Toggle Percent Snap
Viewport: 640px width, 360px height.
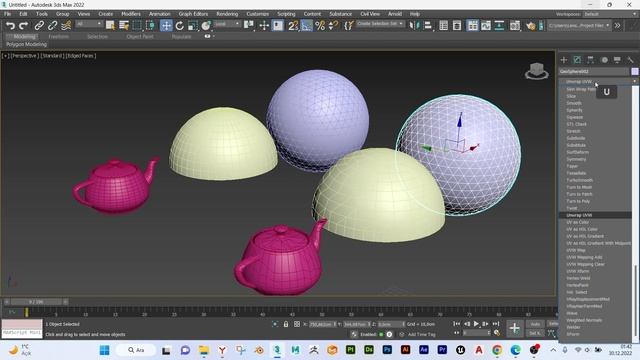click(x=320, y=26)
